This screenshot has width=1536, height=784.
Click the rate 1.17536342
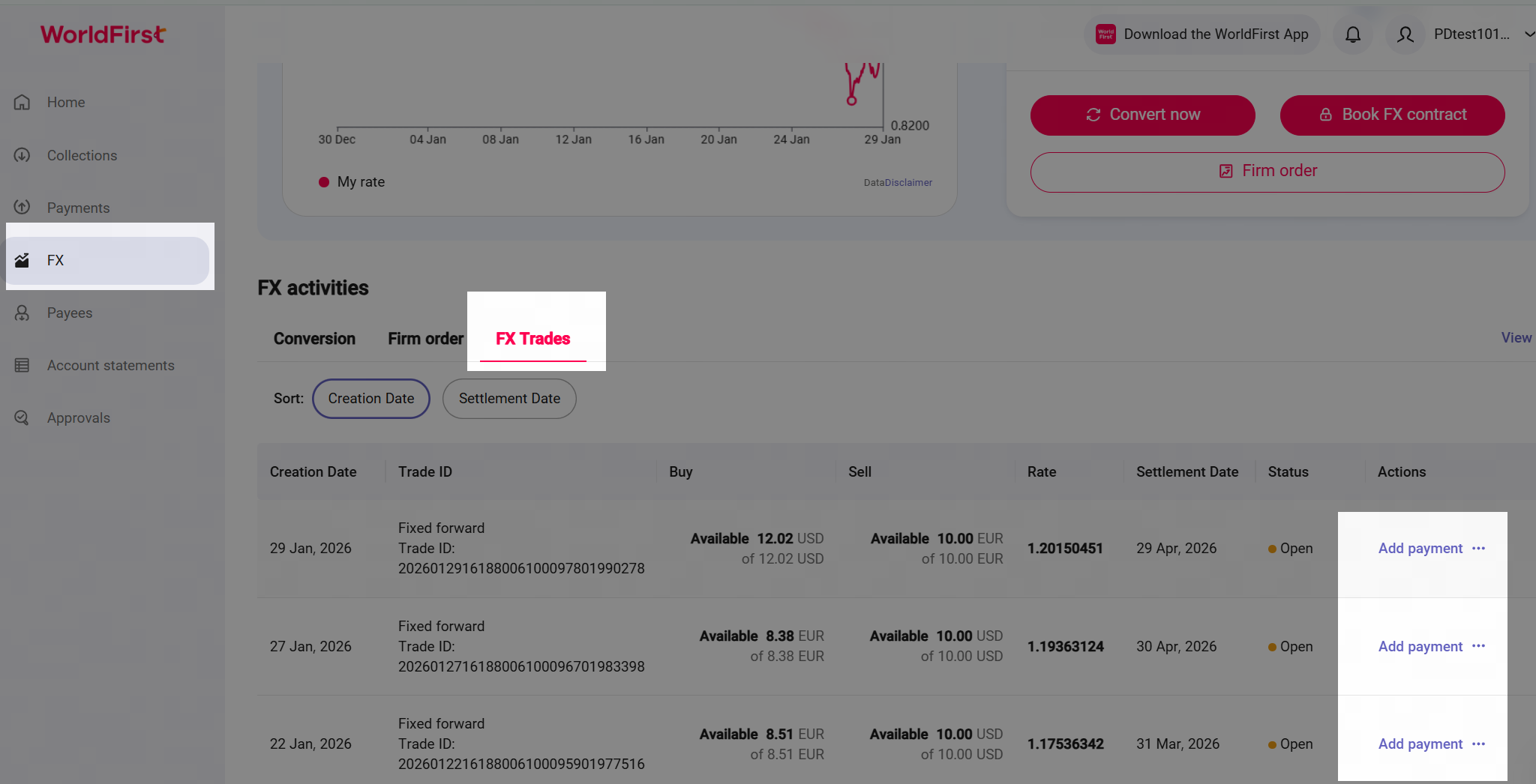pyautogui.click(x=1066, y=744)
